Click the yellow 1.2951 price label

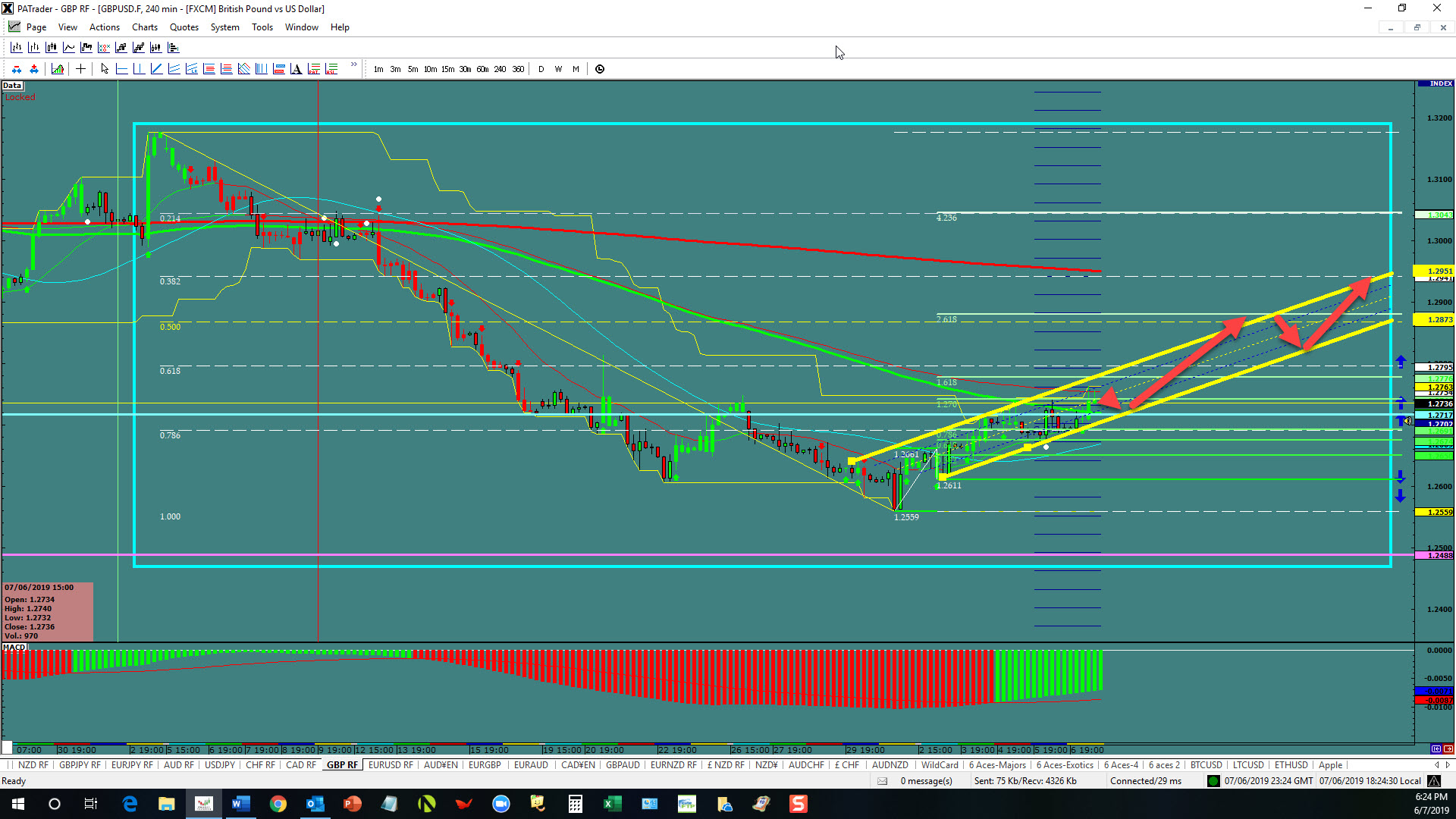click(x=1434, y=271)
